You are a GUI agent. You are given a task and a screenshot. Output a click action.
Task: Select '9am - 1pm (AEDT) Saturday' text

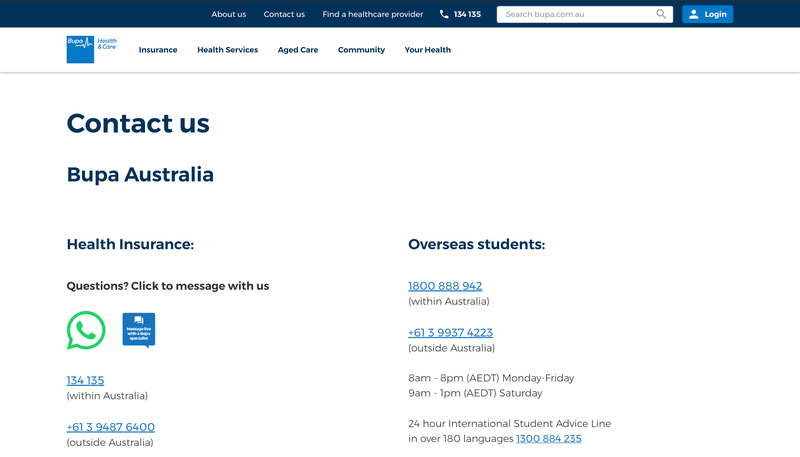pyautogui.click(x=475, y=393)
